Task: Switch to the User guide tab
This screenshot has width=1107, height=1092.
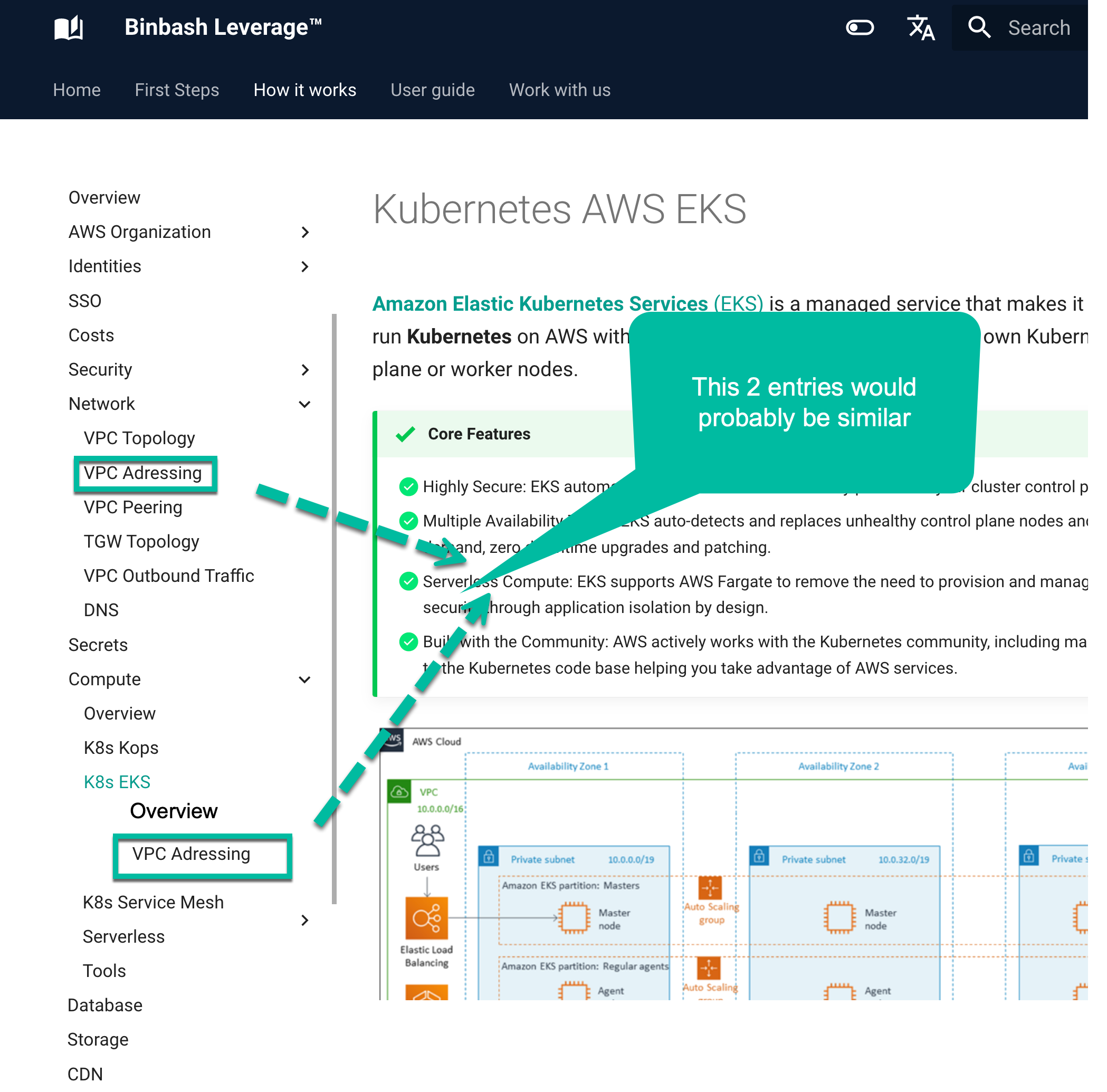Action: click(x=432, y=89)
